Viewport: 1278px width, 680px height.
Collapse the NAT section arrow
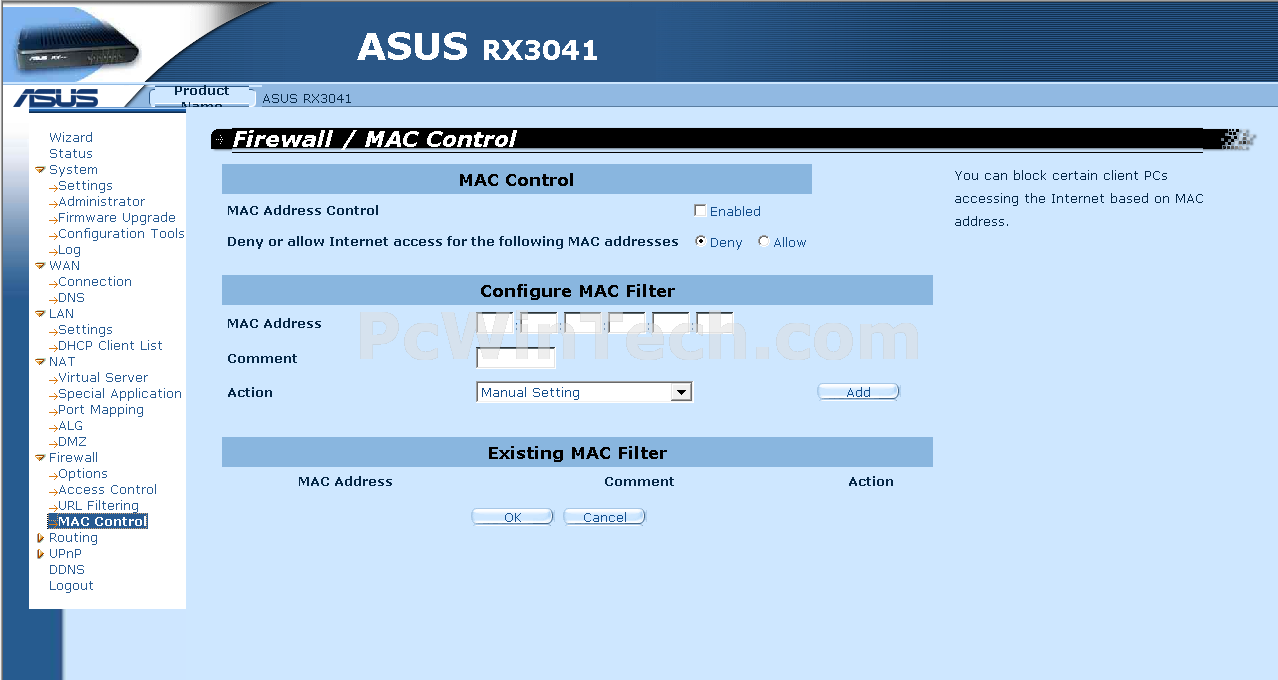click(x=40, y=362)
